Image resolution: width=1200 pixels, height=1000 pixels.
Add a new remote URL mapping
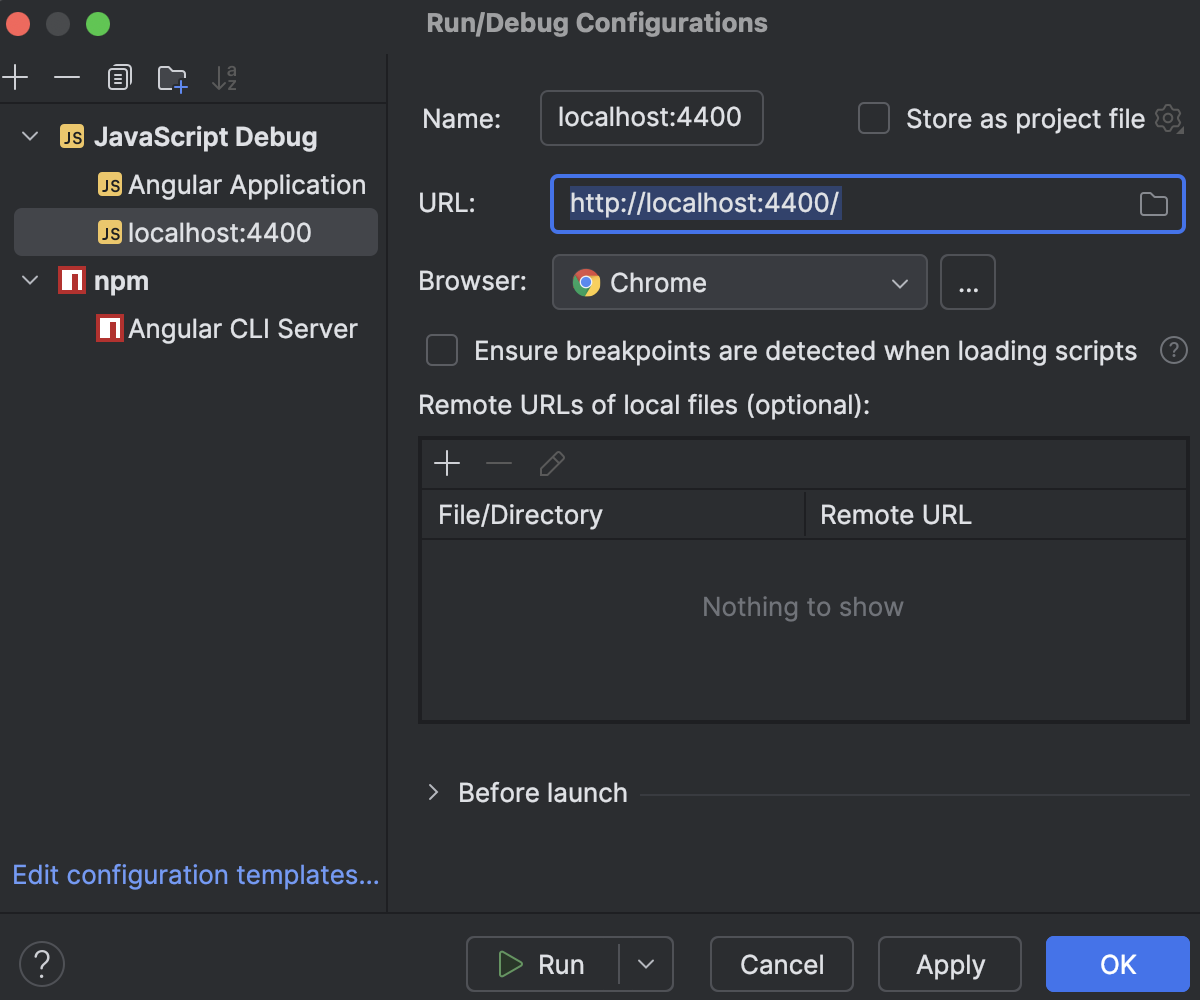tap(447, 463)
